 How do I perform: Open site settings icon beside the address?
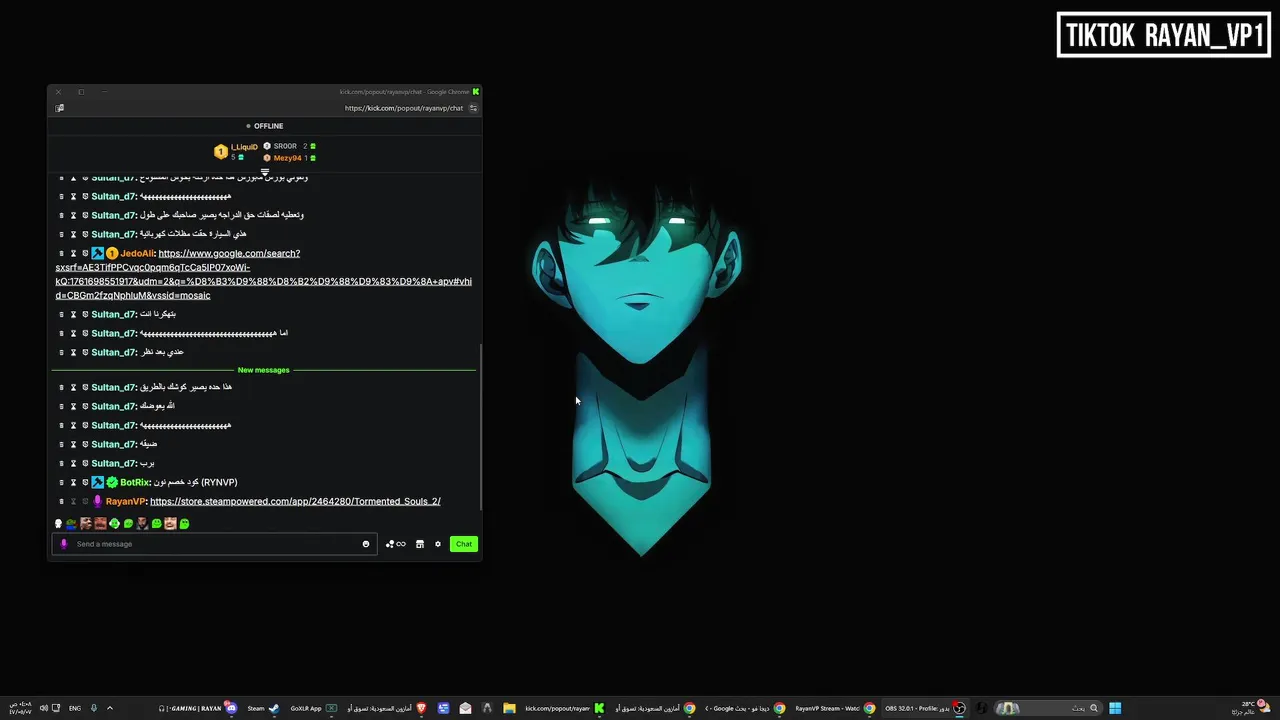[x=473, y=108]
